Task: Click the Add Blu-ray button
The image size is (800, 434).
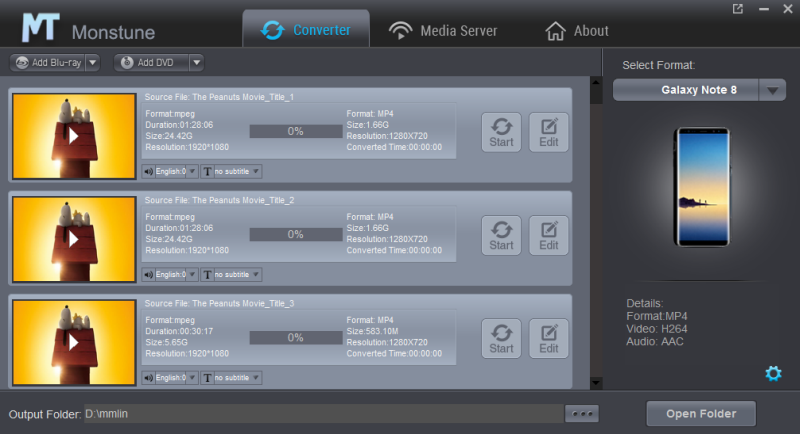Action: 48,62
